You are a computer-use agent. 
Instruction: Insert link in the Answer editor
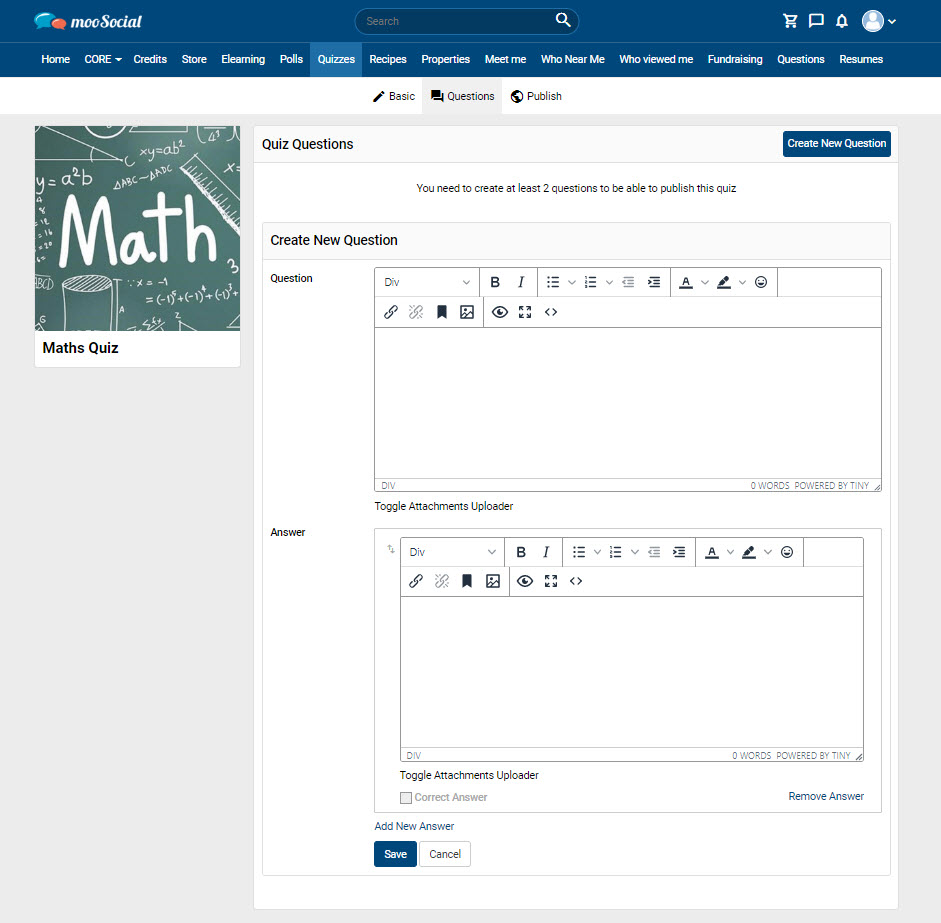pos(416,581)
